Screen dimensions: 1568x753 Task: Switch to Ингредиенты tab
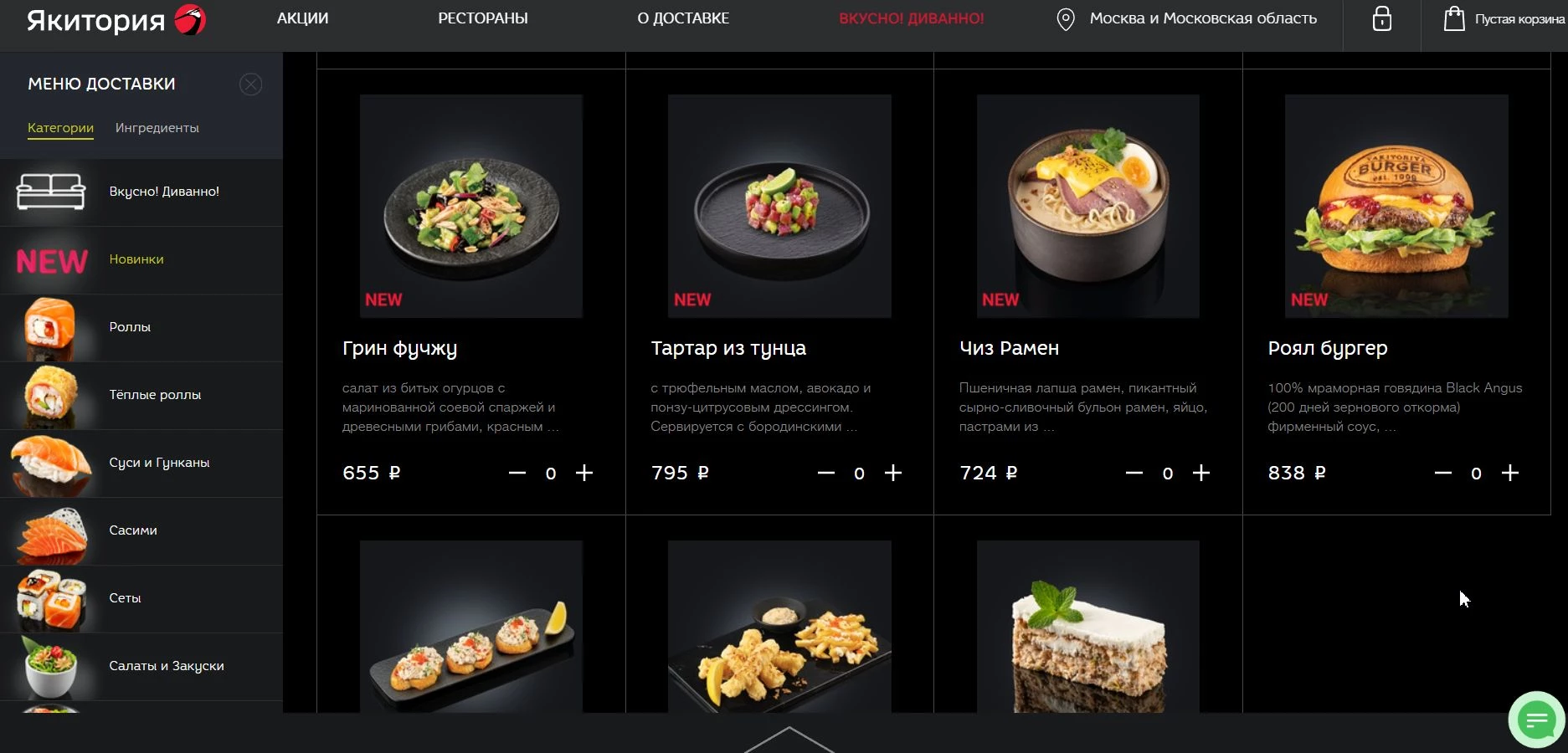click(x=157, y=128)
